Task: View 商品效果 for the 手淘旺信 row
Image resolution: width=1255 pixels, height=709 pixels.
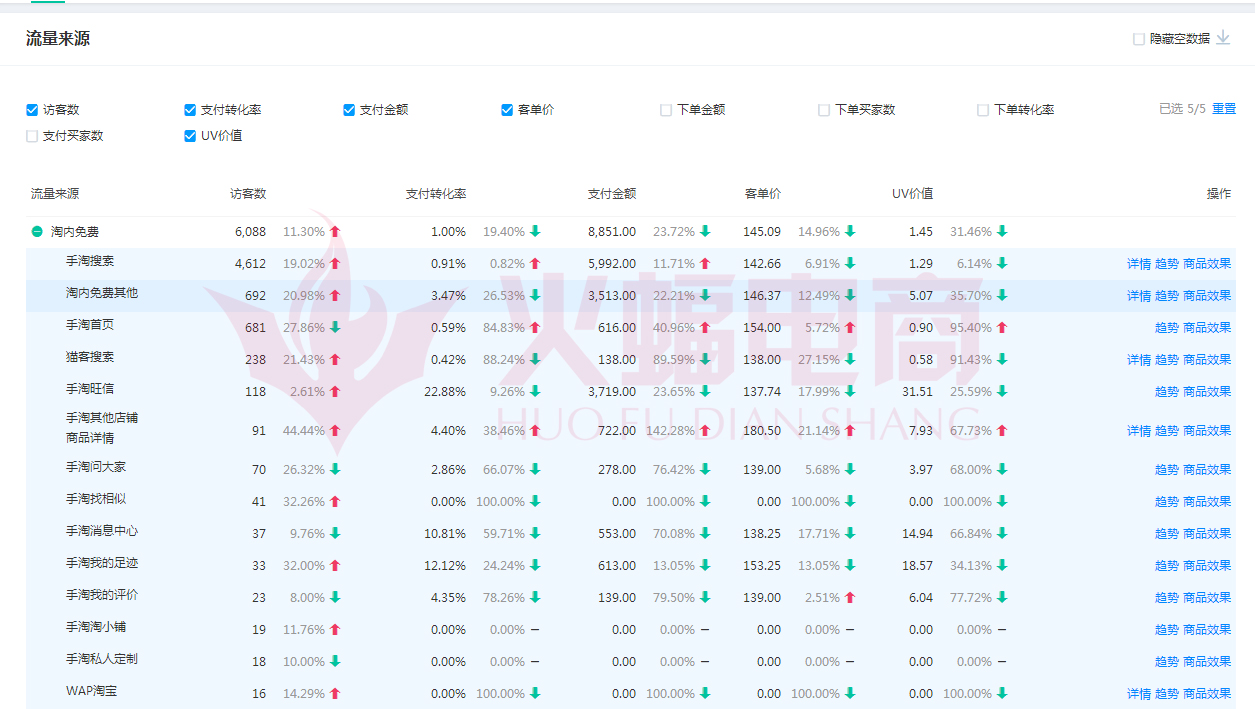Action: (x=1207, y=392)
